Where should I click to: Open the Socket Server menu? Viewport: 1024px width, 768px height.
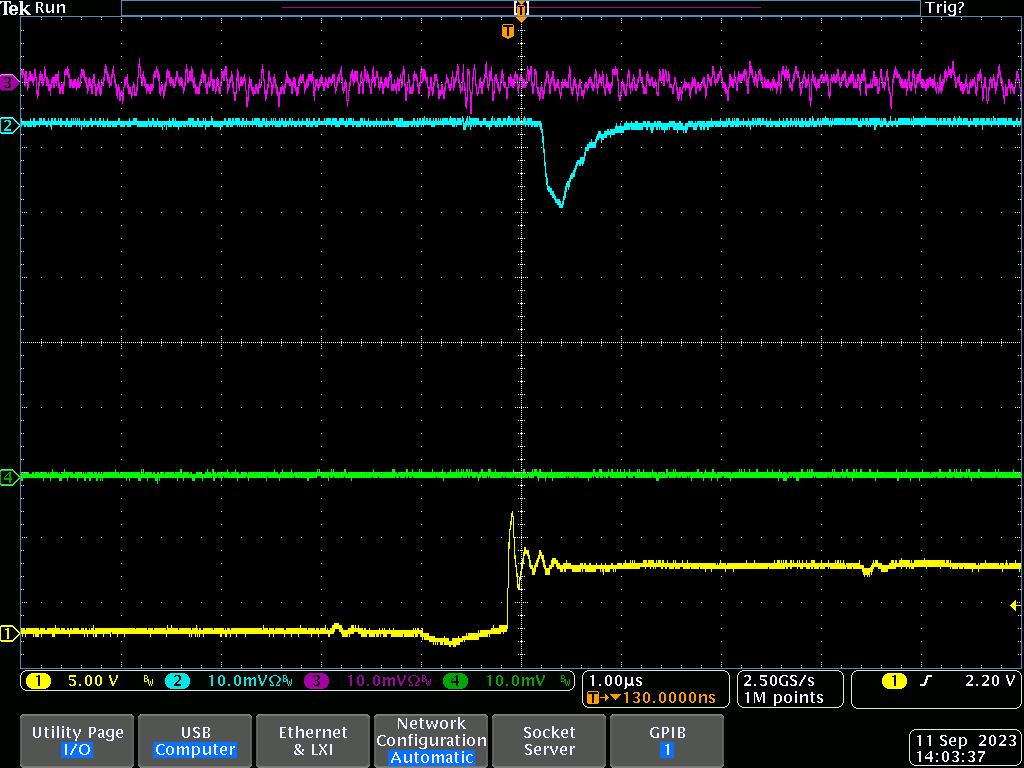pos(549,741)
